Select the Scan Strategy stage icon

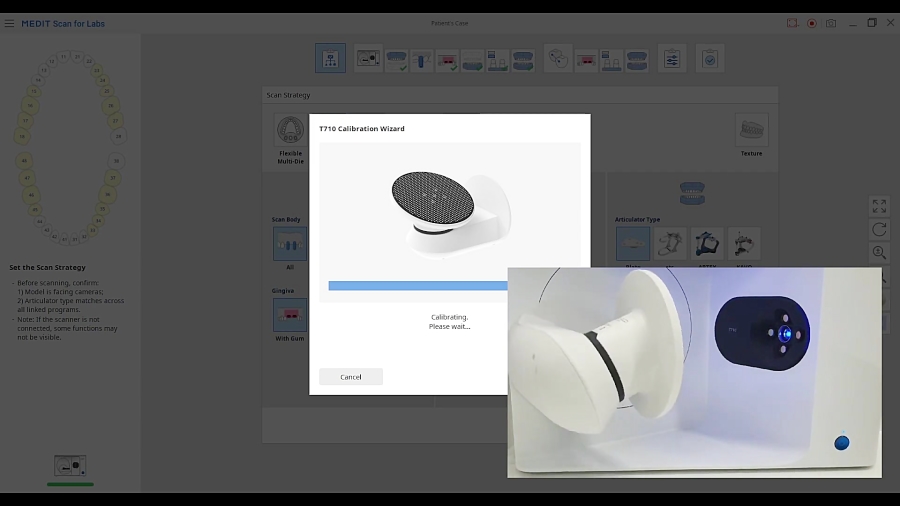pyautogui.click(x=330, y=58)
